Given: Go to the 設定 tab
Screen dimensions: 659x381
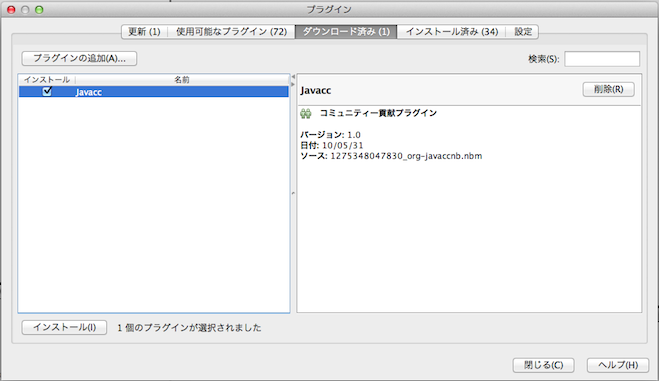Looking at the screenshot, I should [523, 32].
